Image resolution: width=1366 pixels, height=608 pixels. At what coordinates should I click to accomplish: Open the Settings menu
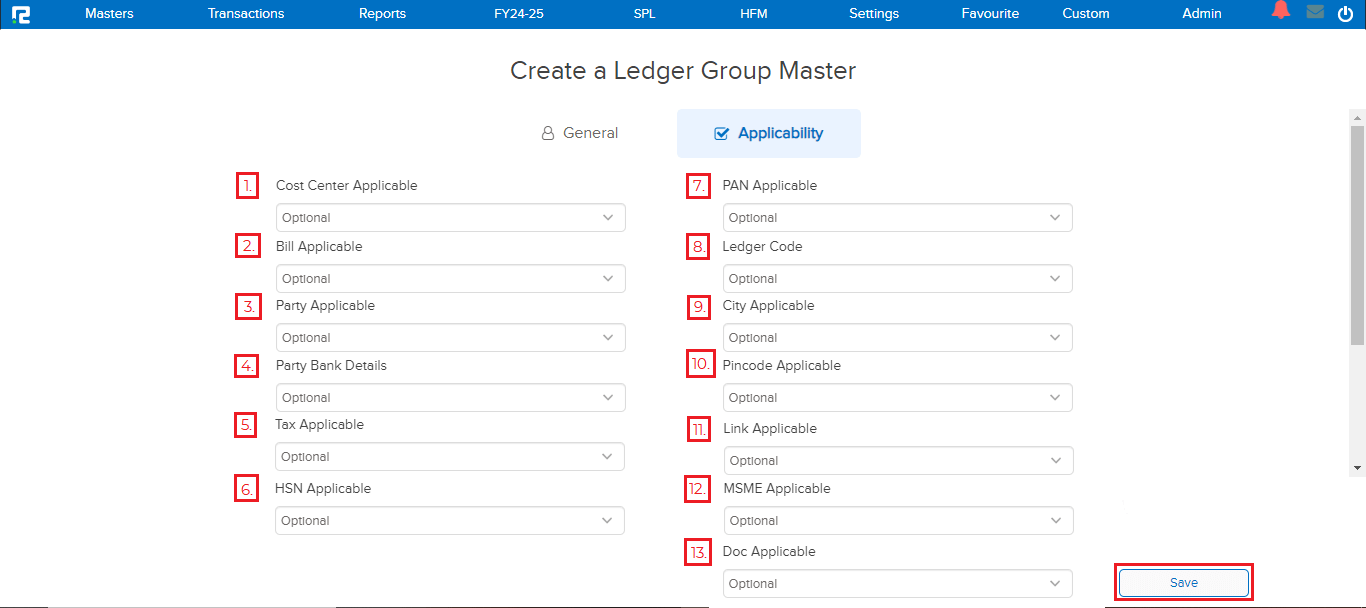tap(874, 14)
